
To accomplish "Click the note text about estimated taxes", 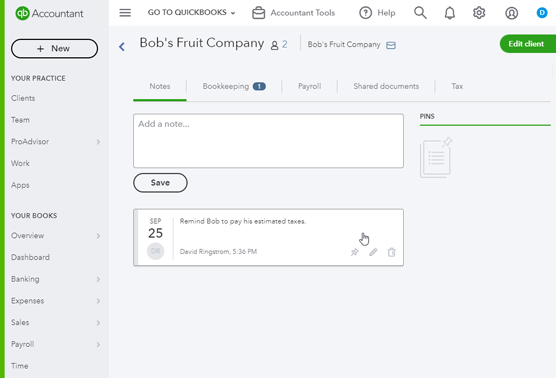I will (243, 221).
